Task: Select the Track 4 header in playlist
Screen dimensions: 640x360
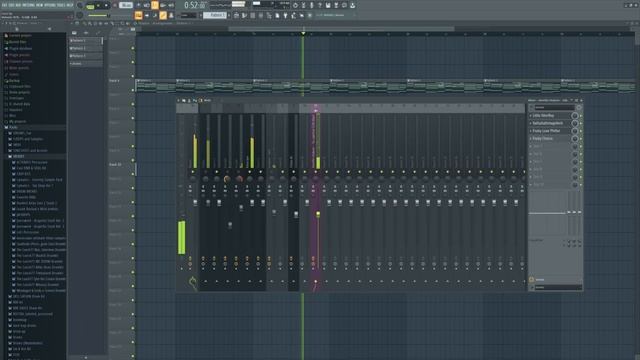Action: pyautogui.click(x=120, y=85)
